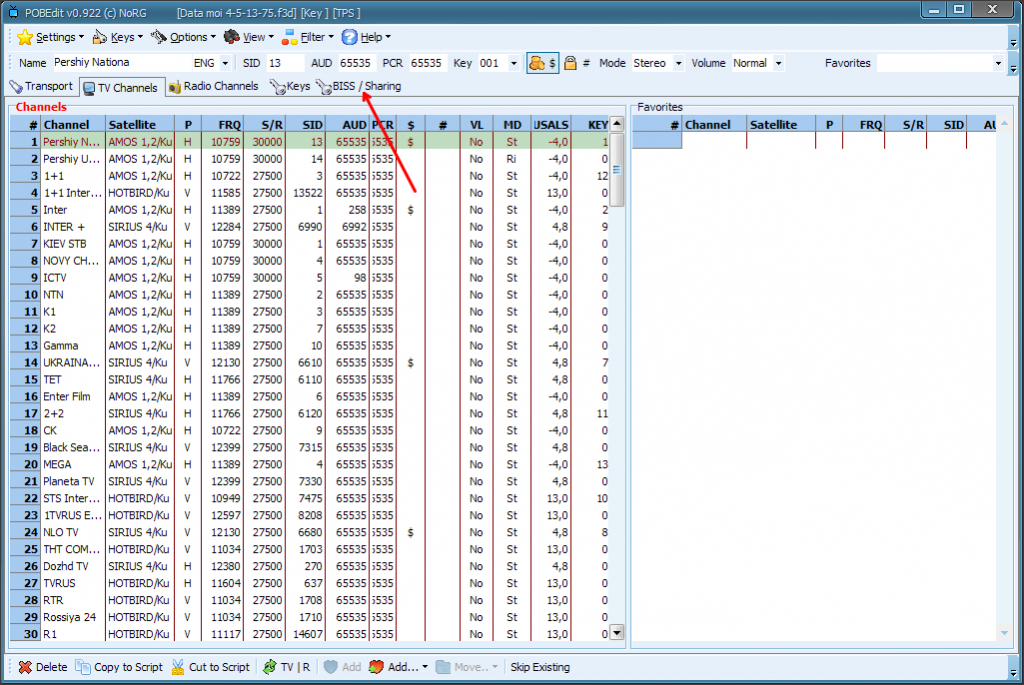1024x685 pixels.
Task: Click the channel list scrollbar thumb
Action: [616, 170]
